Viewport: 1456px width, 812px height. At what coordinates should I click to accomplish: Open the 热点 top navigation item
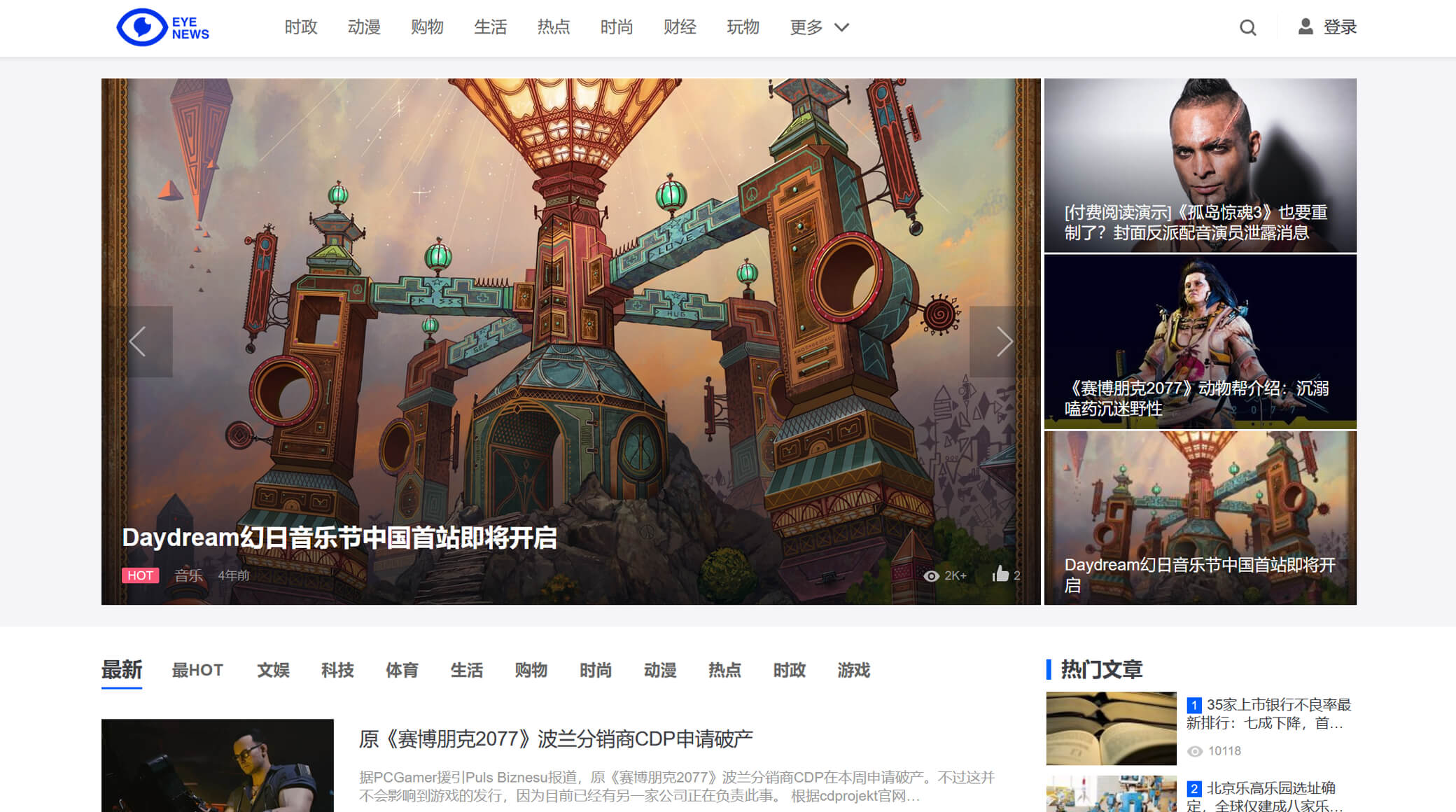point(554,27)
